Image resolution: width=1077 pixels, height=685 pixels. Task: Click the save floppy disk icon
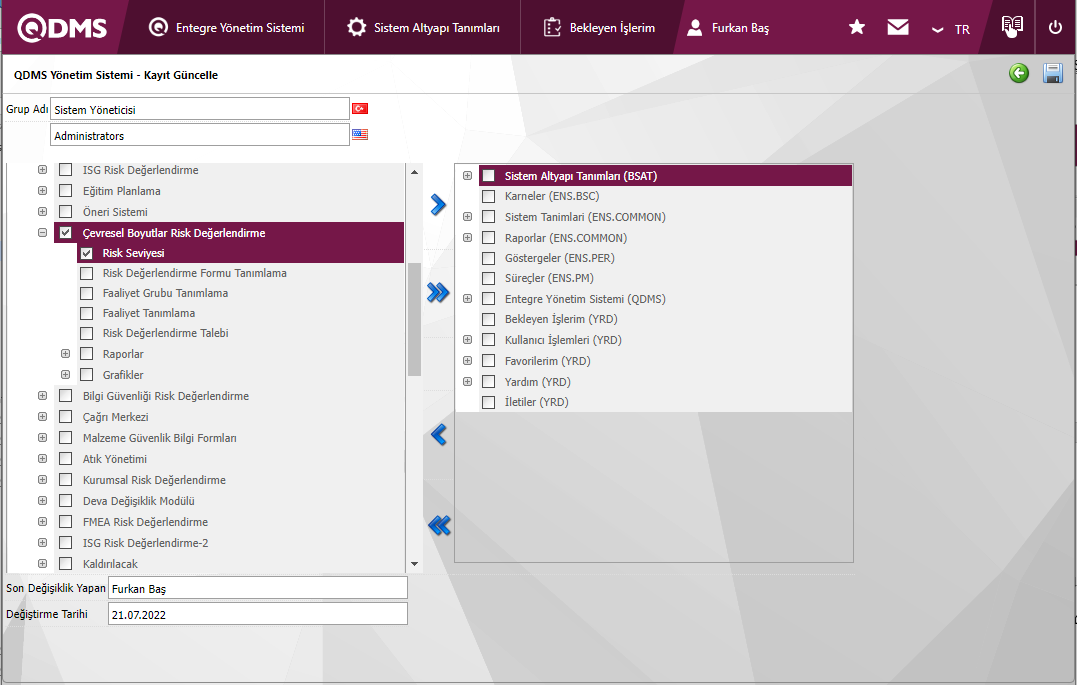click(x=1052, y=73)
